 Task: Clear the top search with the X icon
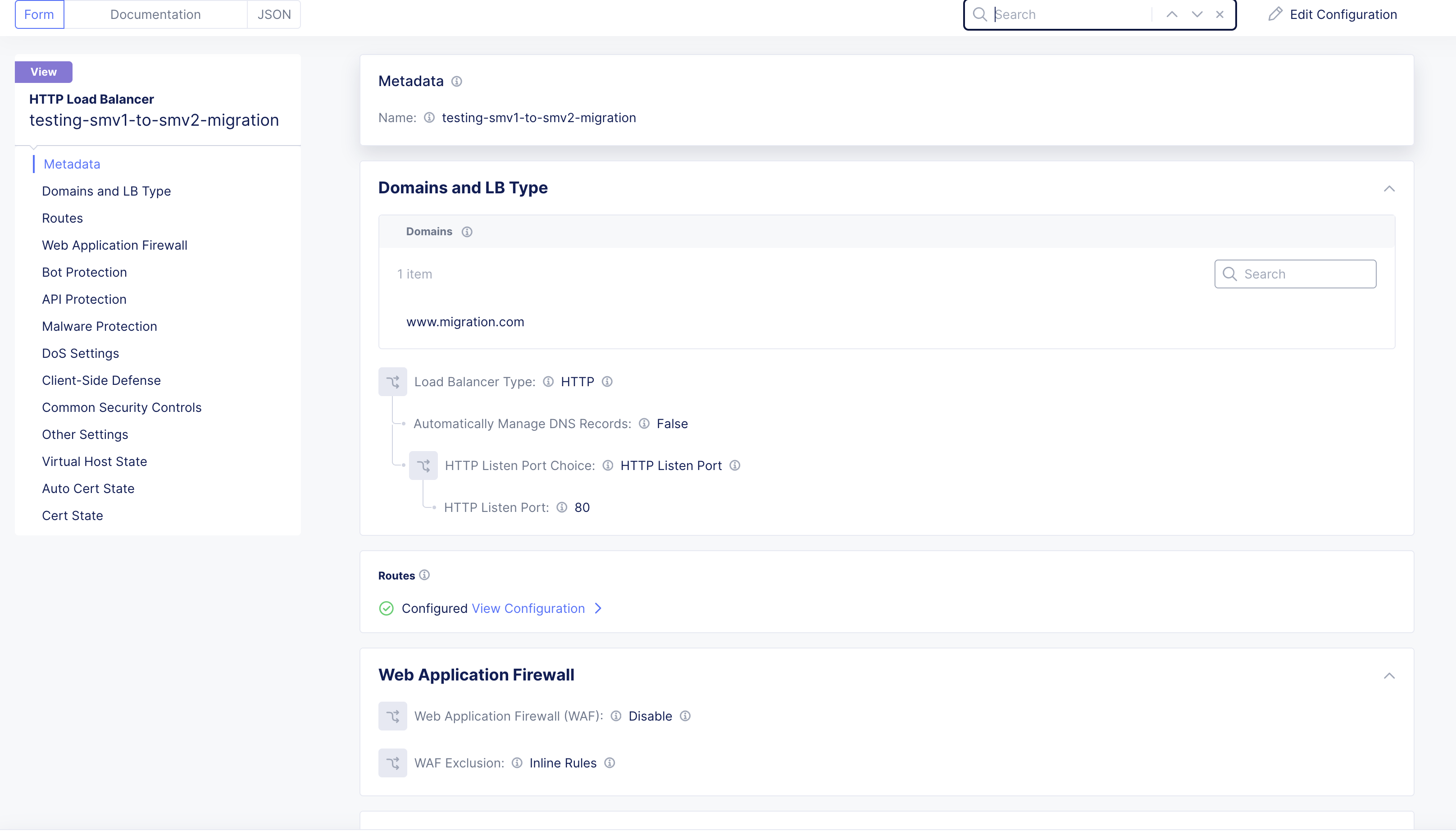(1219, 14)
